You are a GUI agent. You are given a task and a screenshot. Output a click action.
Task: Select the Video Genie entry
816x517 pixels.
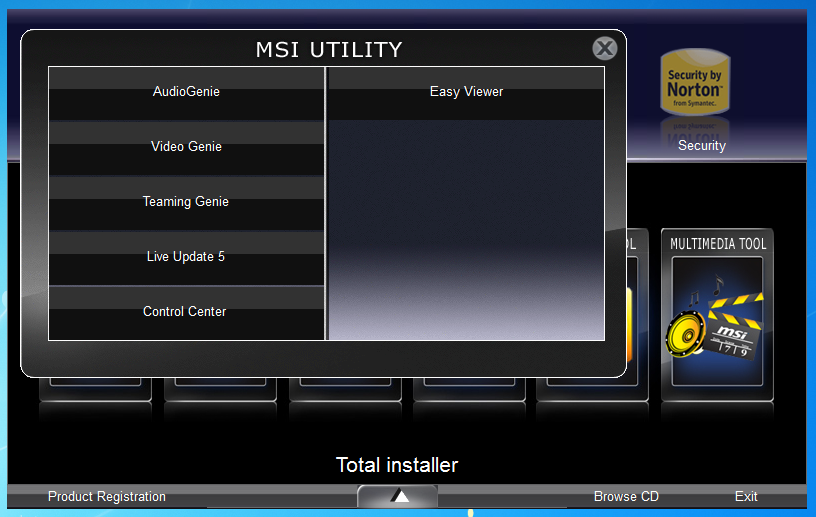tap(186, 148)
